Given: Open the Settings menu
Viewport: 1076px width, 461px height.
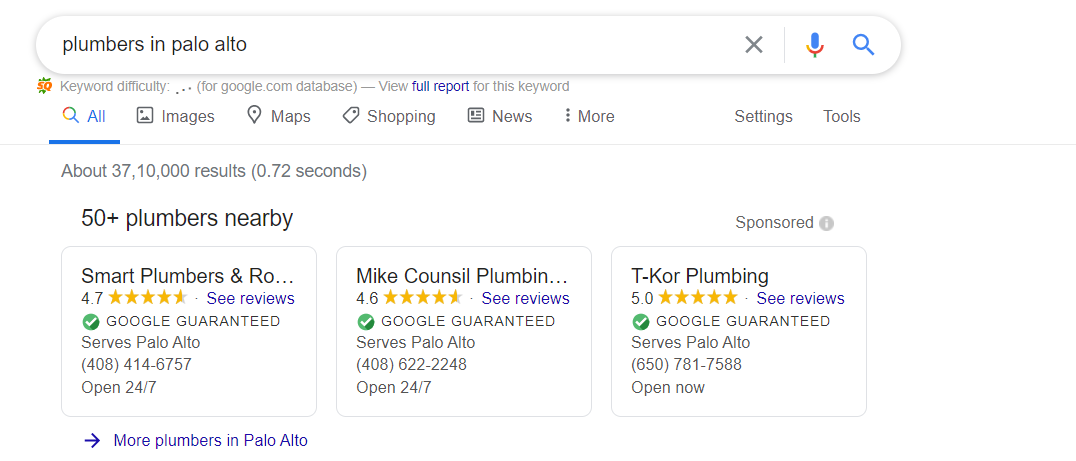Looking at the screenshot, I should coord(763,116).
